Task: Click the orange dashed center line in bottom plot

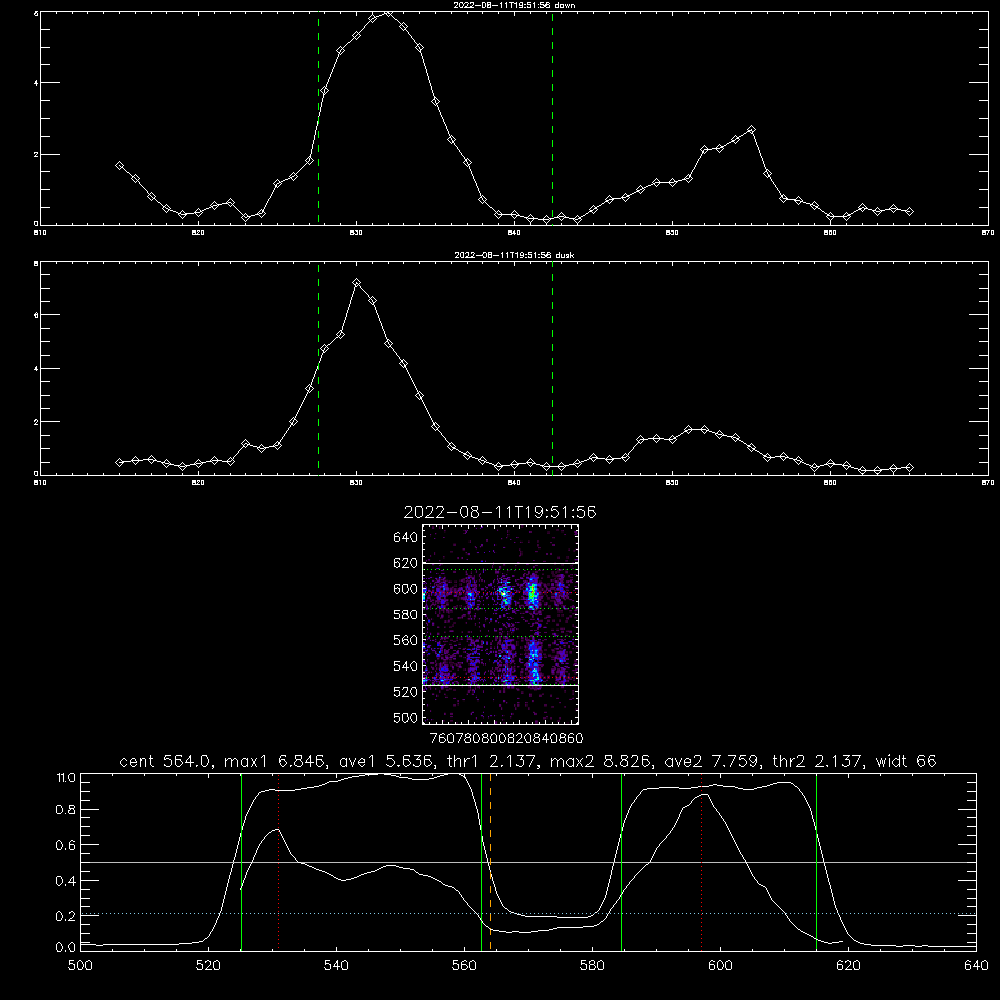Action: coord(490,862)
